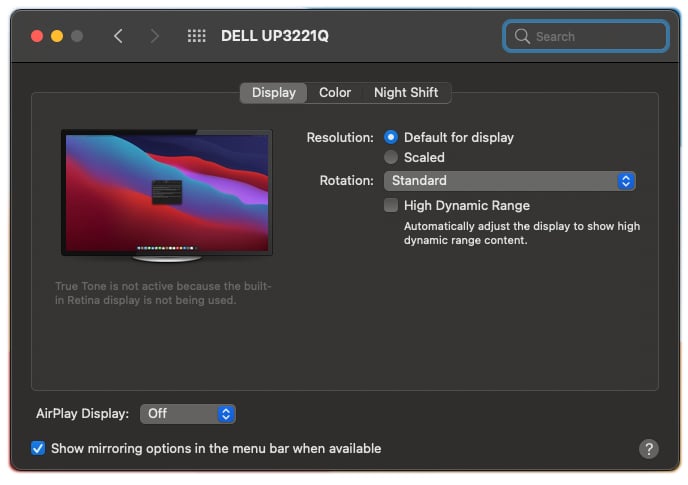Close the window with the red button
Screen dimensions: 688x485
coord(37,36)
